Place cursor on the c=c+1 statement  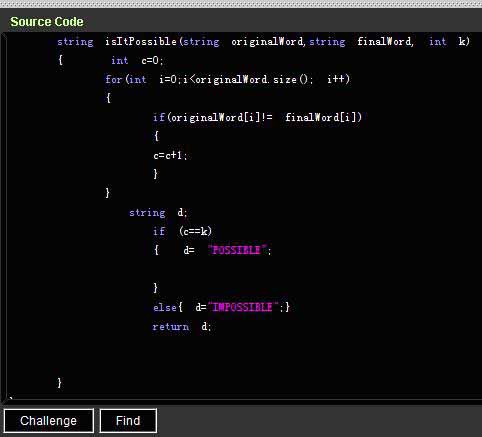170,155
